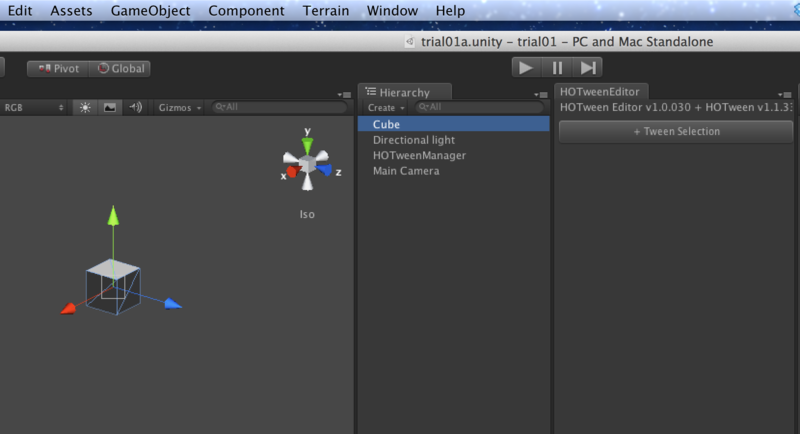Image resolution: width=800 pixels, height=434 pixels.
Task: Switch to the Hierarchy tab
Action: coord(405,92)
